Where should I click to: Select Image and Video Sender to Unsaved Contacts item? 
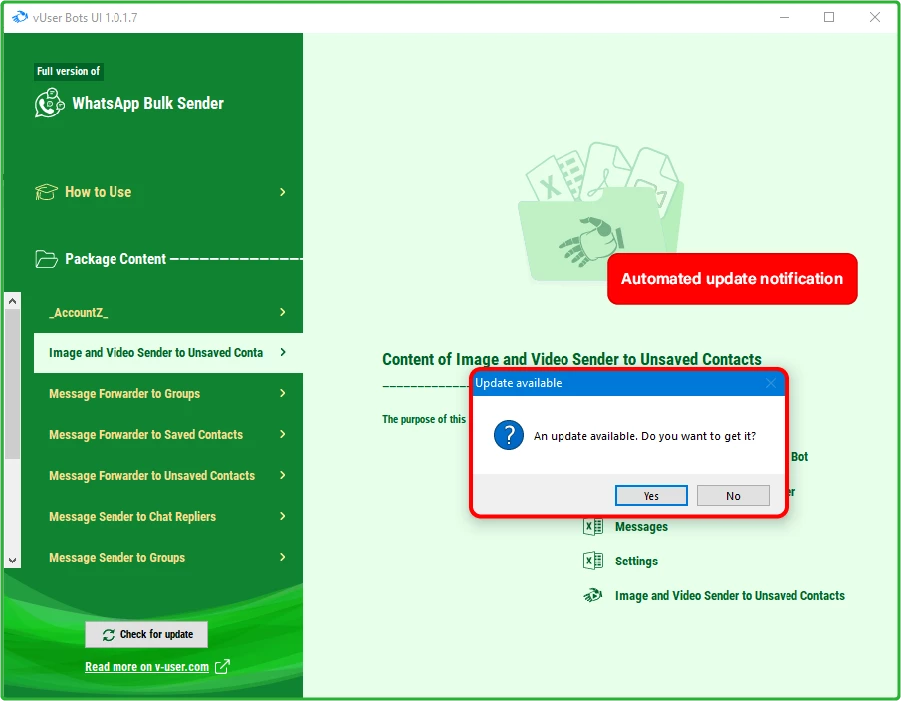(168, 353)
